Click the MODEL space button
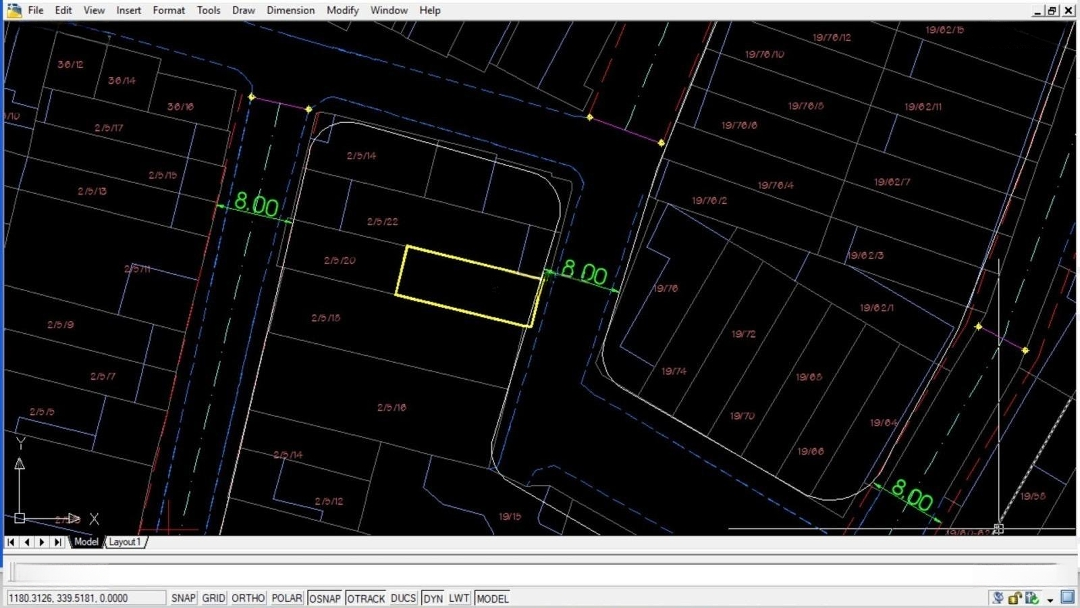This screenshot has height=608, width=1080. click(x=492, y=598)
